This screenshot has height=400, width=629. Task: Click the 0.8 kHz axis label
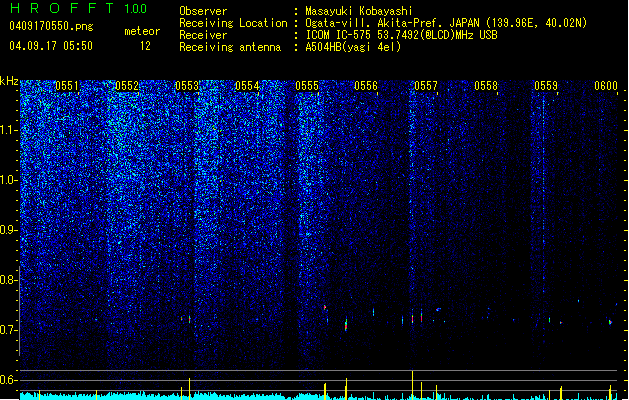9,280
